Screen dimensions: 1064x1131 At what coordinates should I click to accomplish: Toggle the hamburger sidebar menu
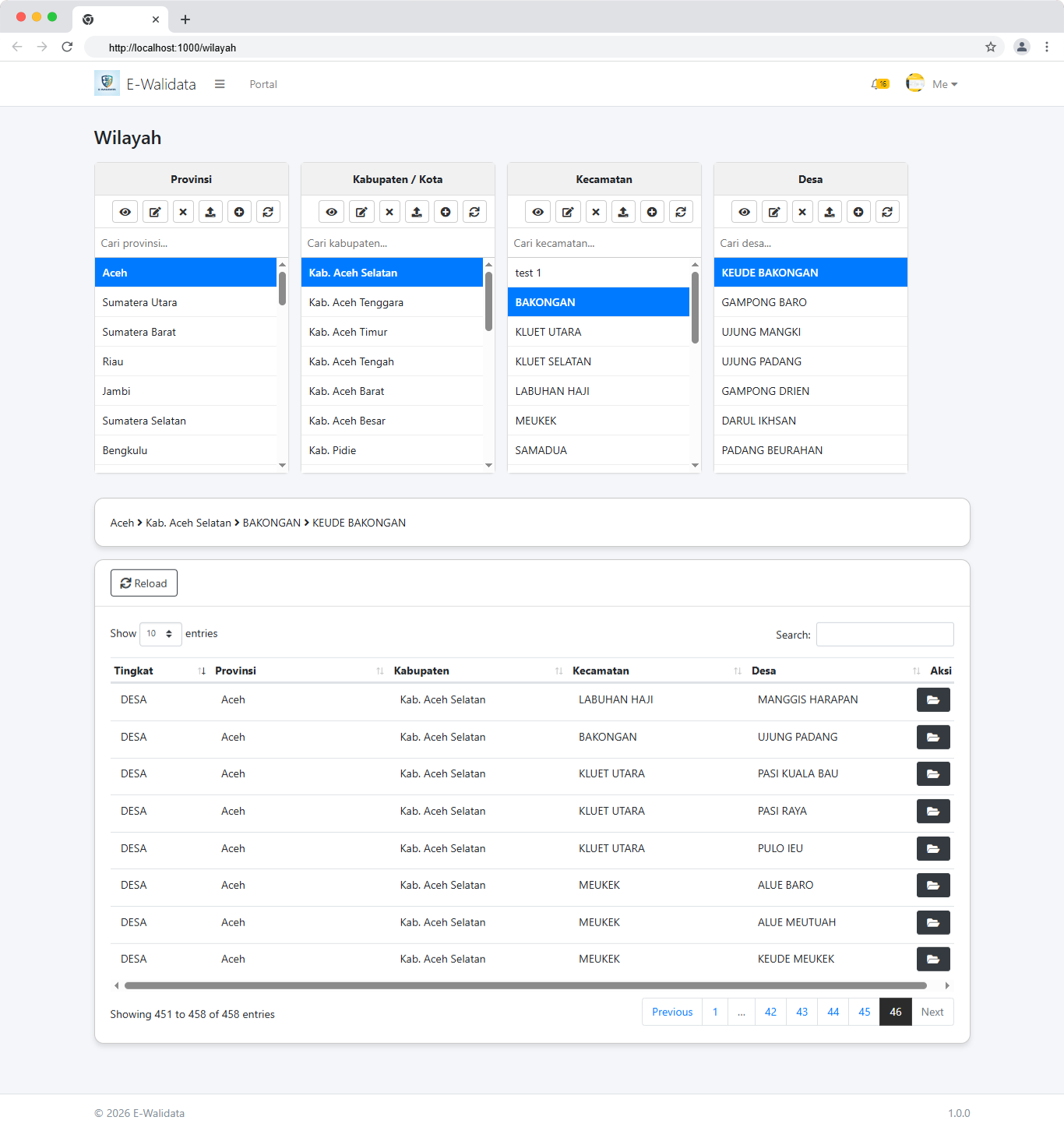tap(220, 84)
